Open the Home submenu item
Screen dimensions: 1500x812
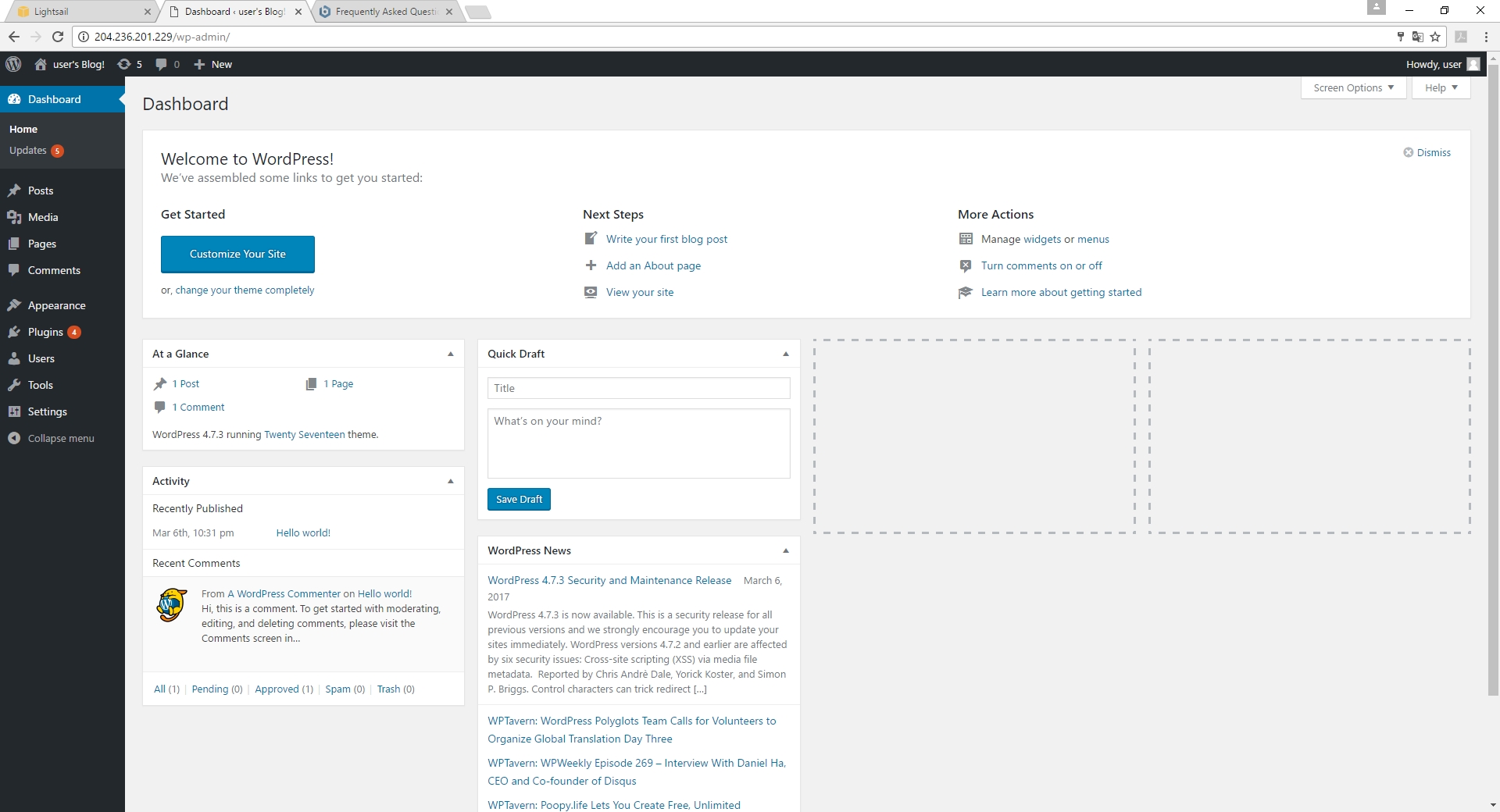23,129
